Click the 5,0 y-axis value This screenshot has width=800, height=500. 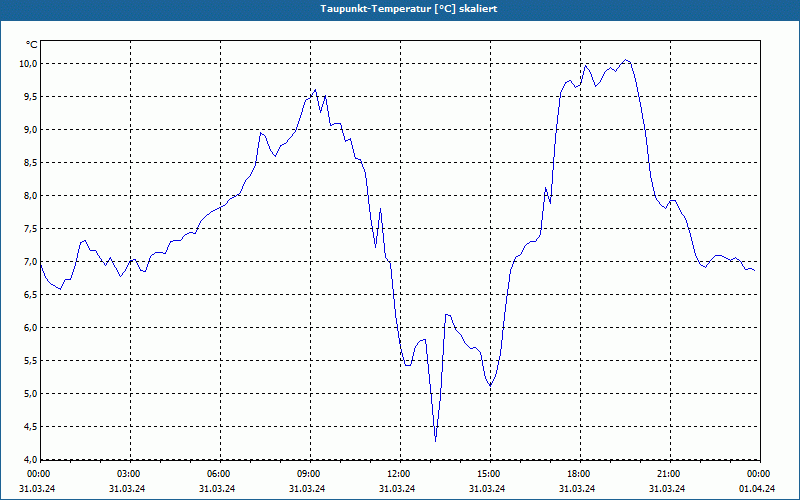coord(30,394)
